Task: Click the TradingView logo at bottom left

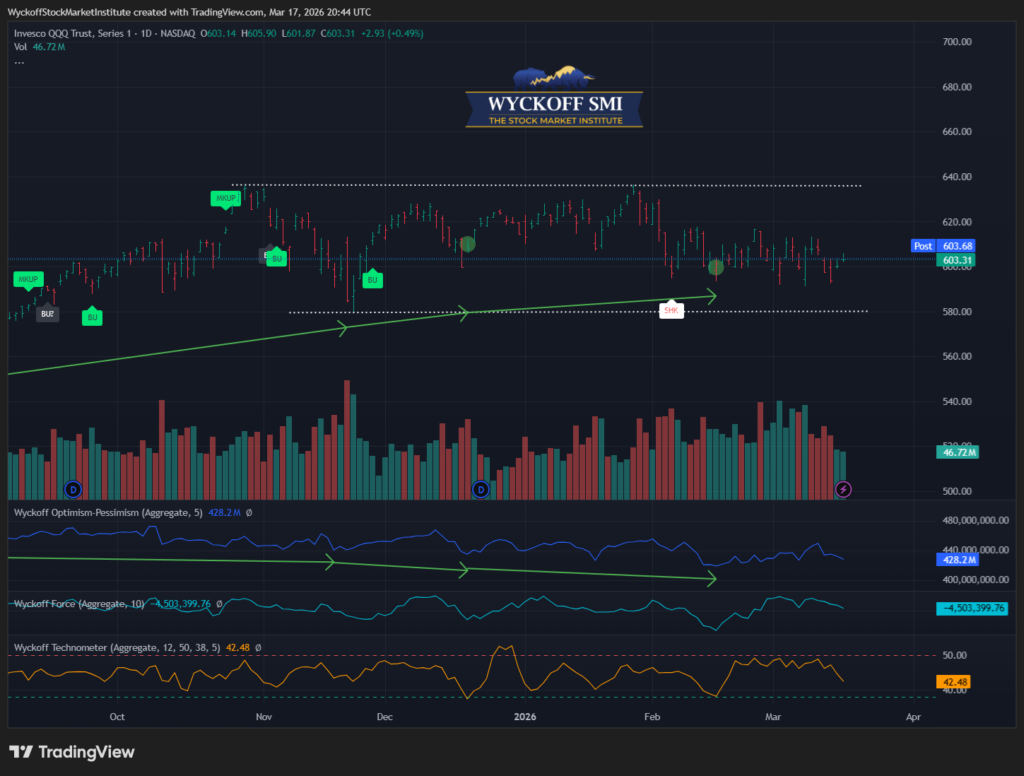Action: tap(72, 752)
